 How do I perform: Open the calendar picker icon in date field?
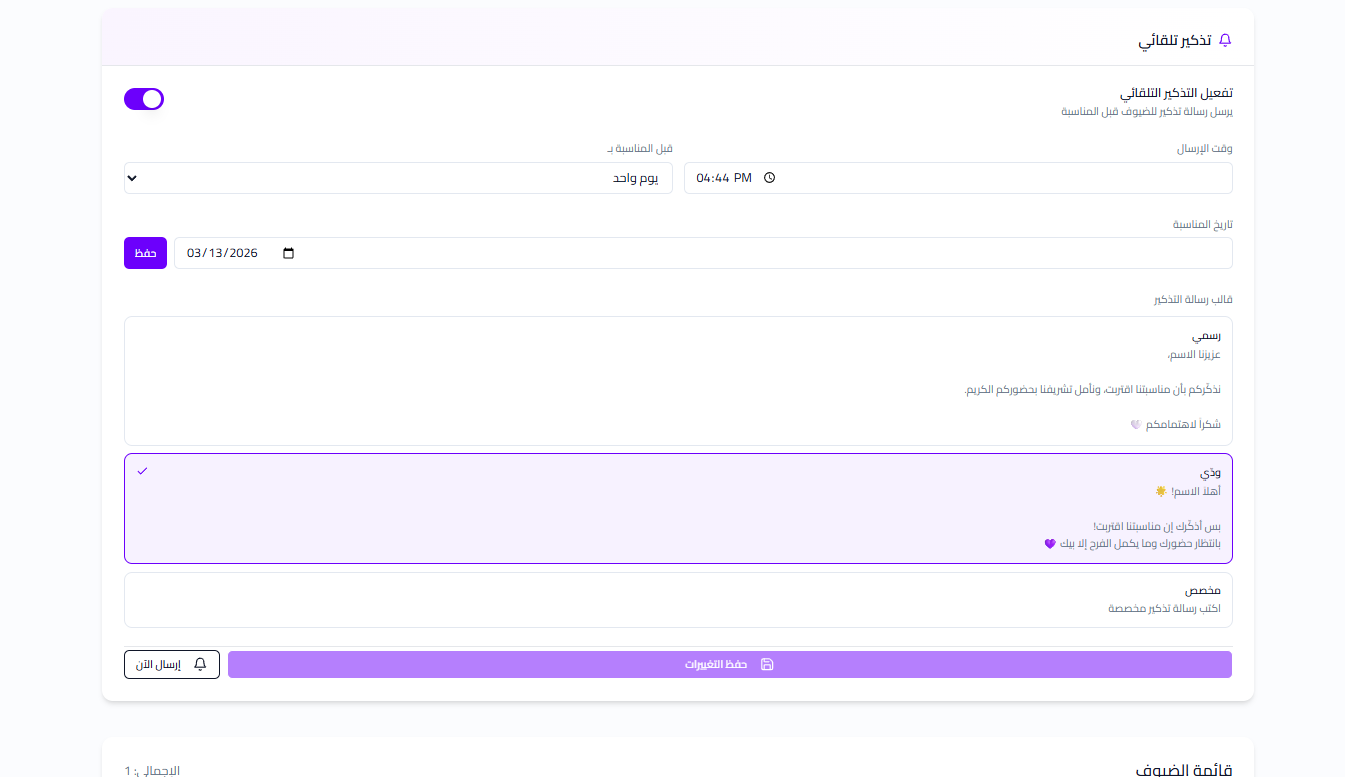289,253
